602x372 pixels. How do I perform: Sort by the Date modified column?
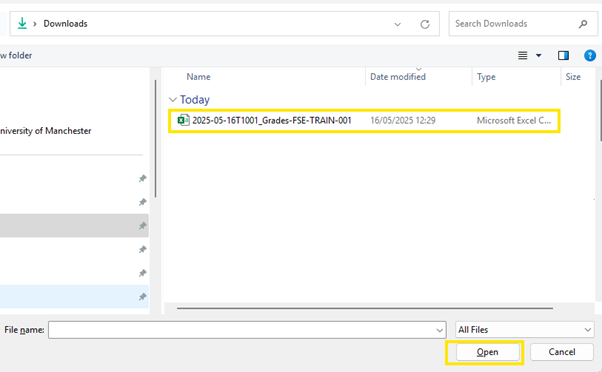[x=398, y=77]
